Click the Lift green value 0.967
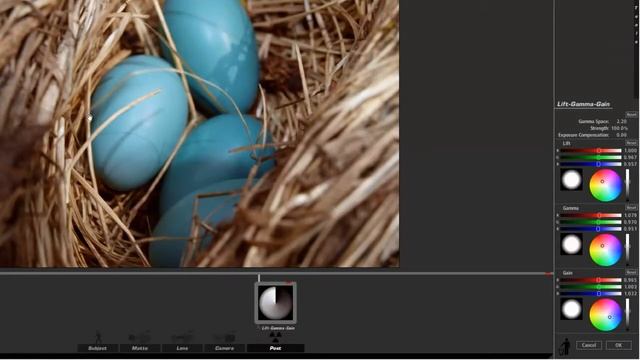The height and width of the screenshot is (360, 640). pyautogui.click(x=631, y=157)
